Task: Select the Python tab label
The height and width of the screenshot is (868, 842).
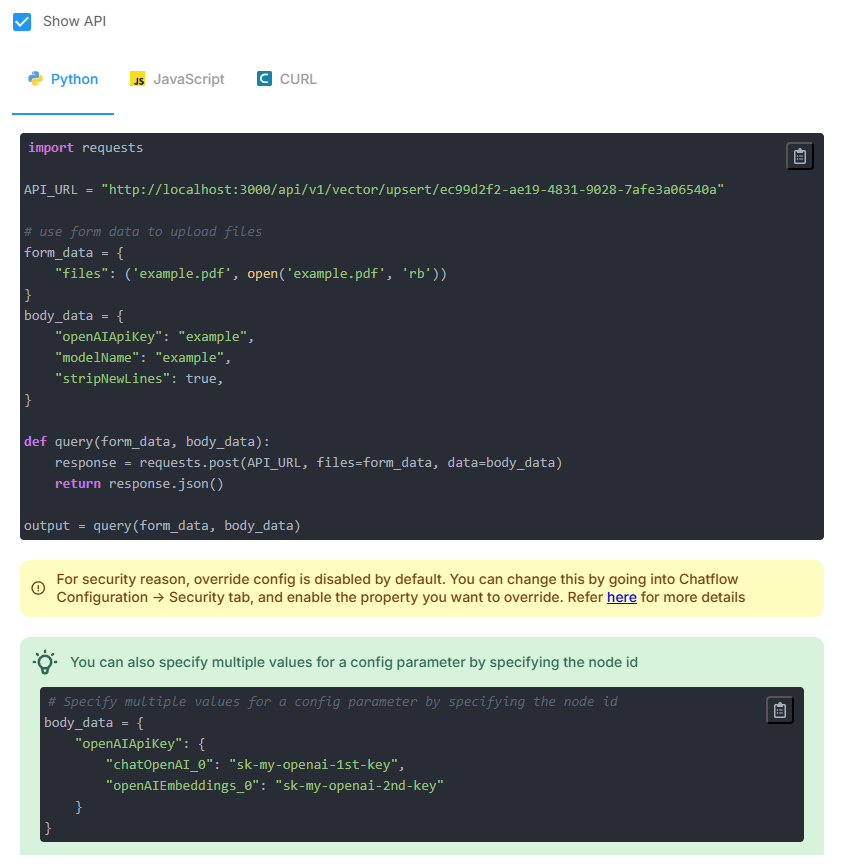Action: tap(74, 79)
